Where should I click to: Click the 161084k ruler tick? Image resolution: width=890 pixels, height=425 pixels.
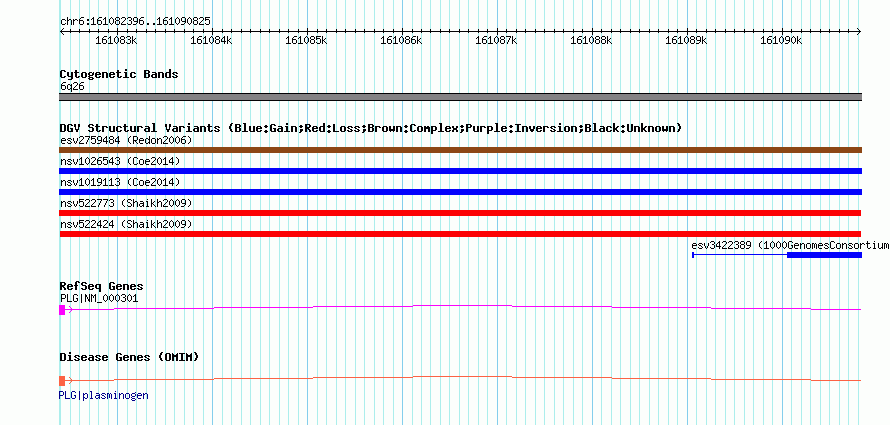pyautogui.click(x=212, y=40)
